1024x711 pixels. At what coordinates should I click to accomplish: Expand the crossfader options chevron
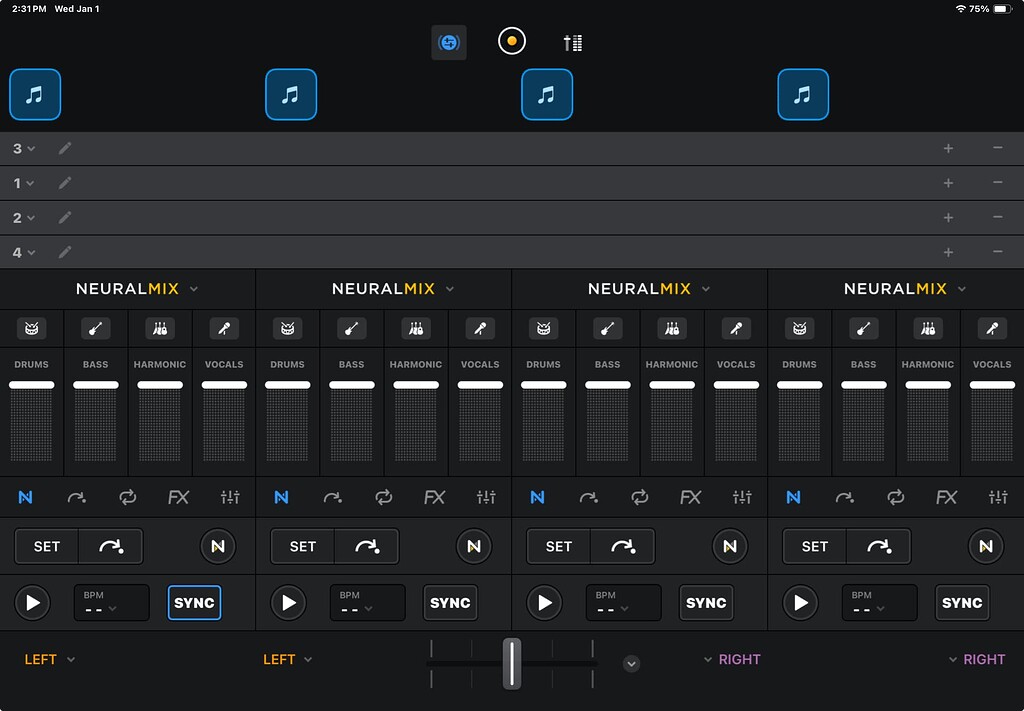click(x=630, y=663)
